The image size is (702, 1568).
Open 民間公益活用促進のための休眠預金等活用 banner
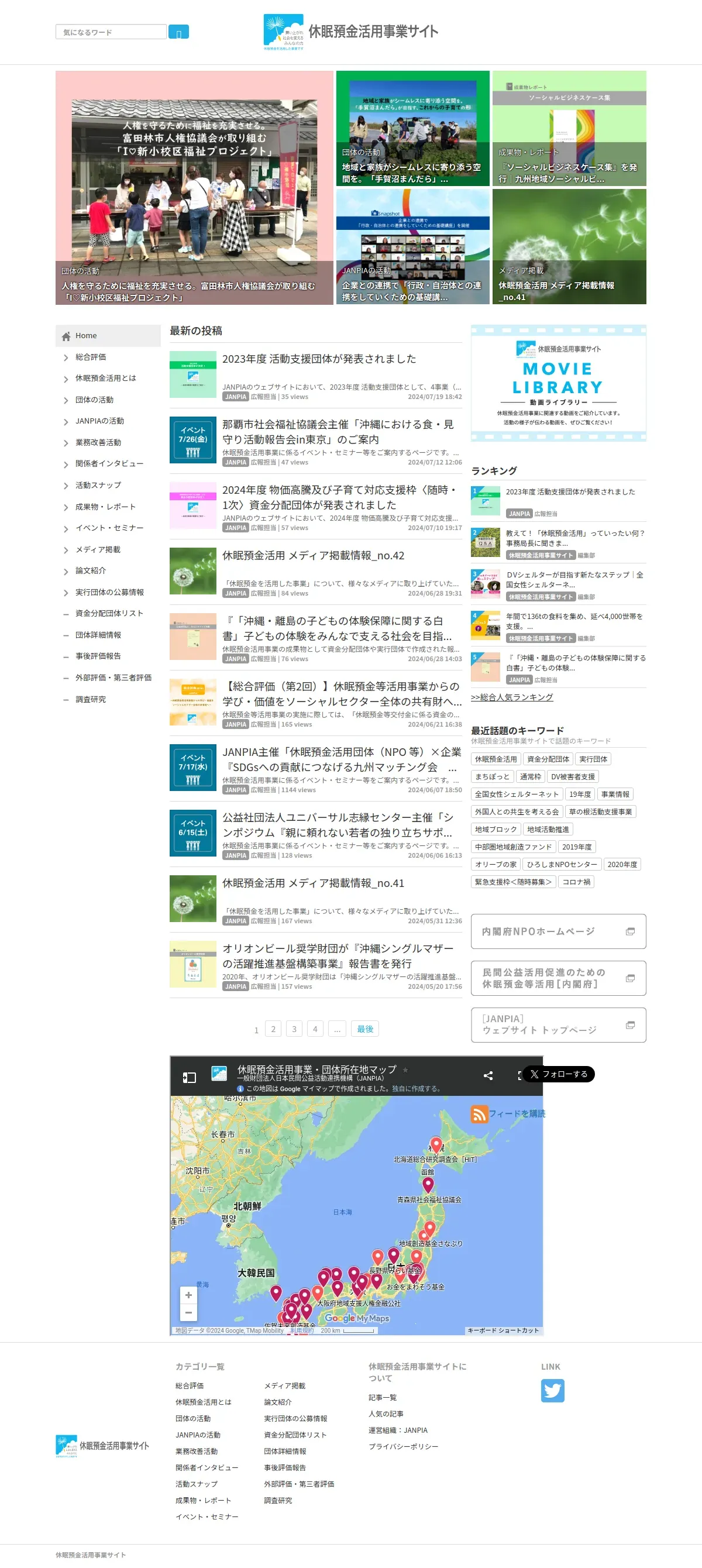pos(558,978)
